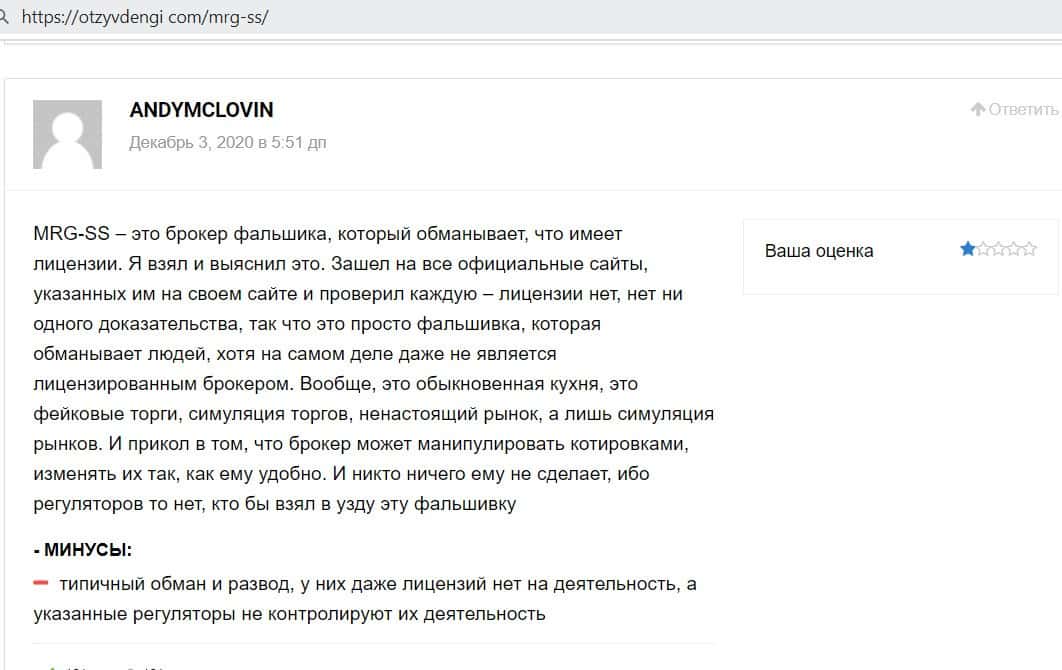Click the word лицензии beginning the second review line
Image resolution: width=1062 pixels, height=670 pixels.
click(x=72, y=264)
